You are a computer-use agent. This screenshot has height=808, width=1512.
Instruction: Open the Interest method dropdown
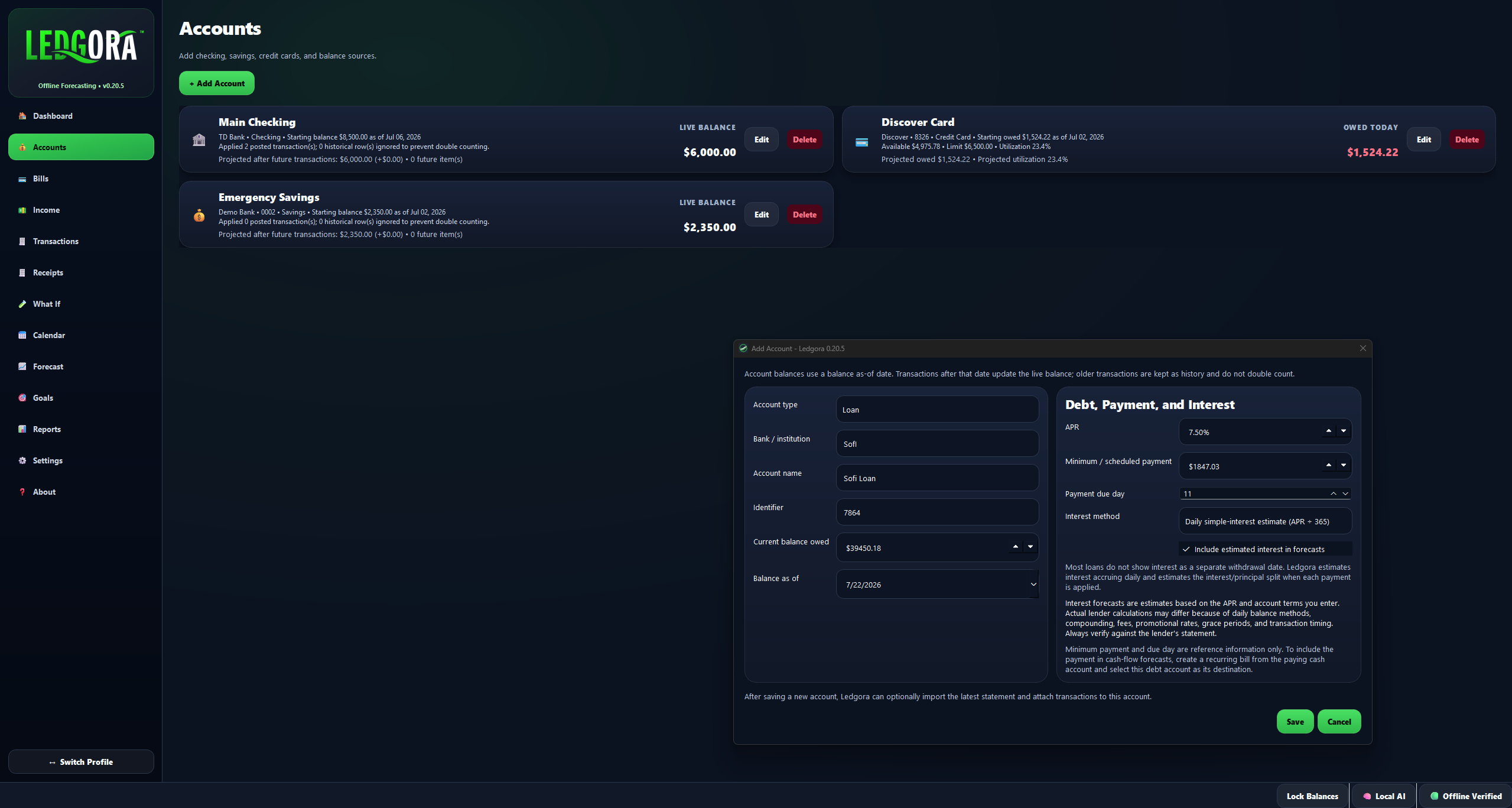[x=1265, y=521]
